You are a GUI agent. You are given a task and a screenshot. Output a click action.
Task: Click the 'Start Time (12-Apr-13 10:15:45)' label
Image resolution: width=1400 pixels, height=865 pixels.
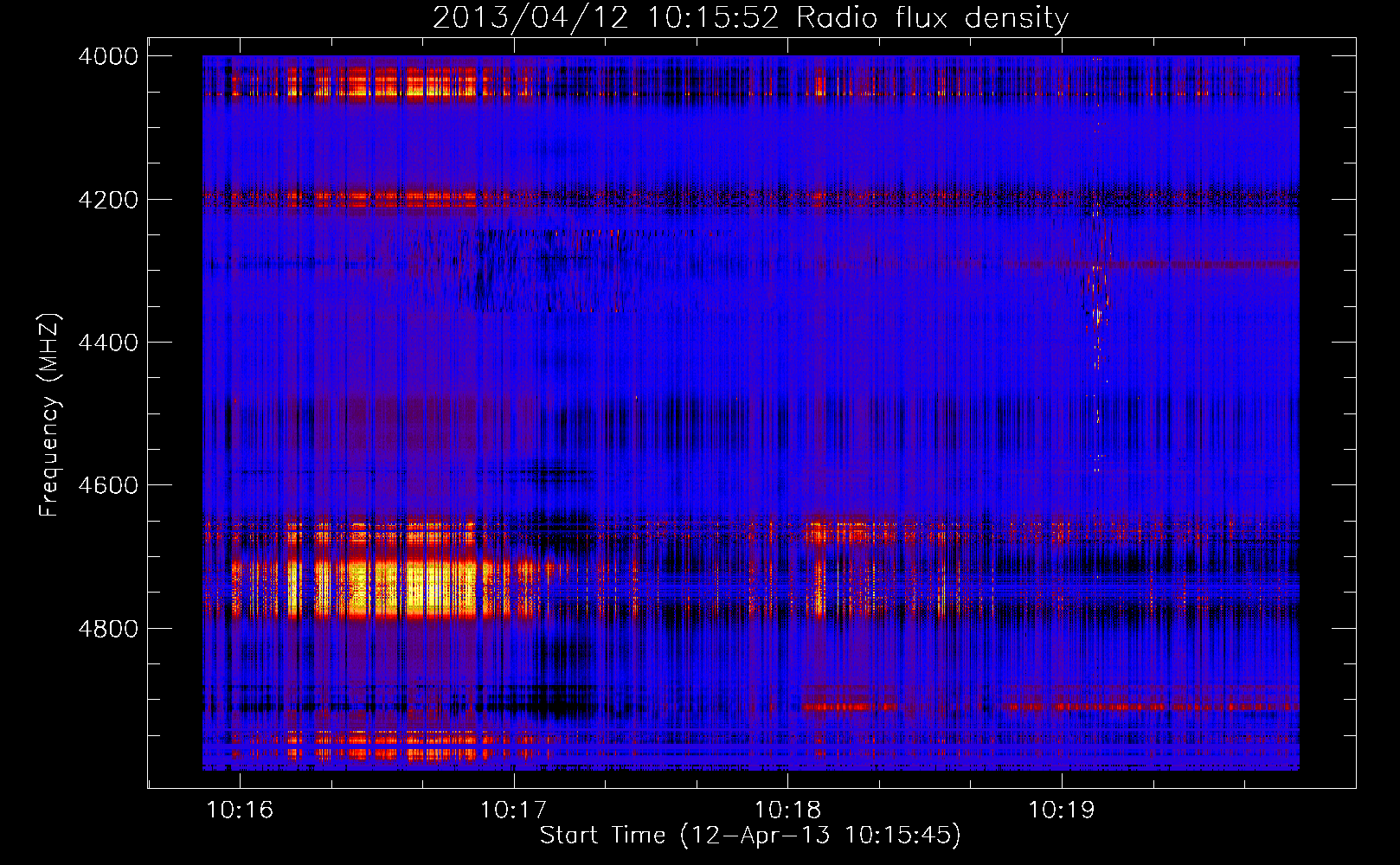click(750, 836)
